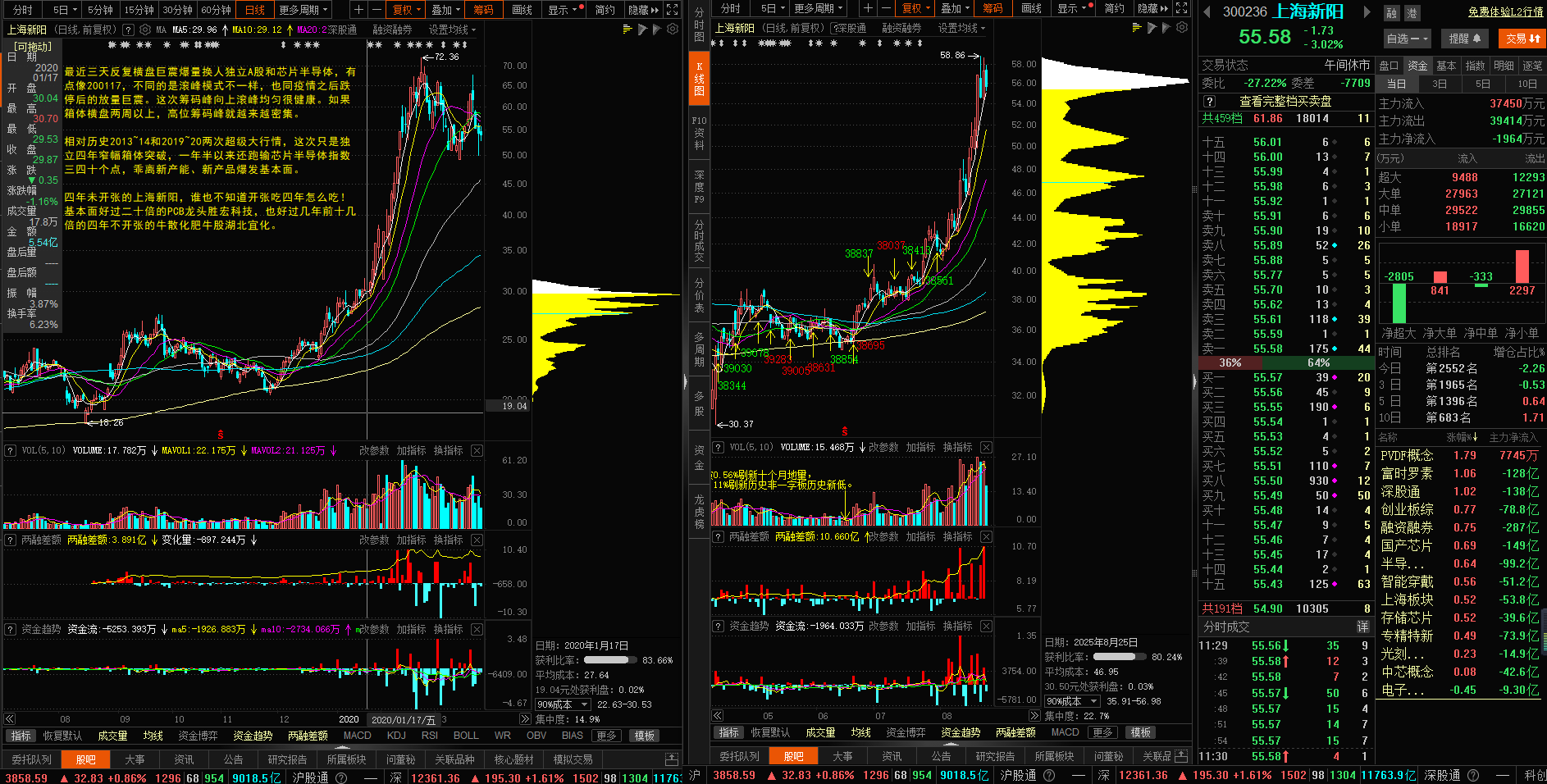1547x784 pixels.
Task: Switch to the 股吧 tab in the left bottom bar
Action: coord(85,759)
